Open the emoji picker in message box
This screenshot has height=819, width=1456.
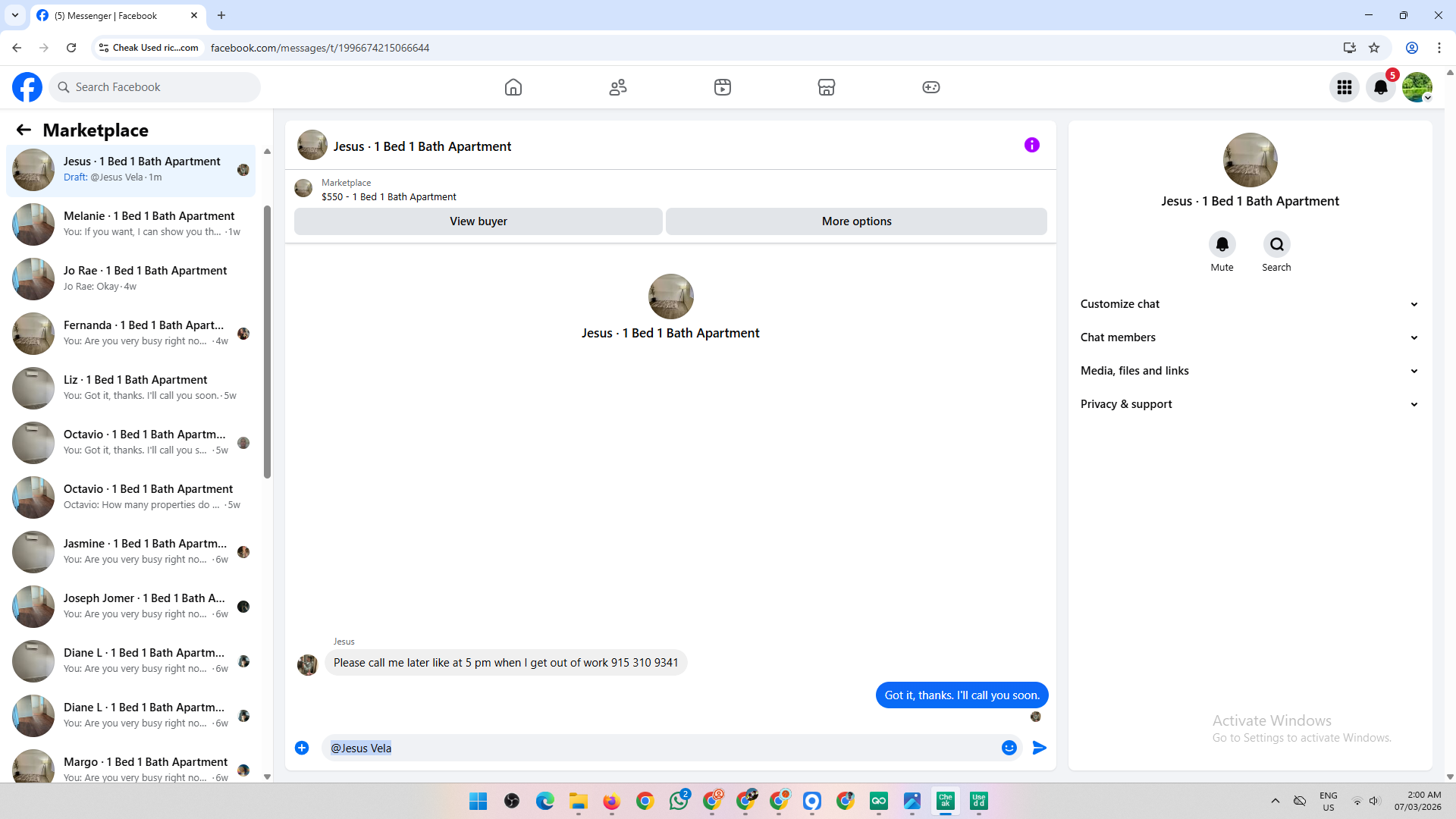pos(1009,748)
